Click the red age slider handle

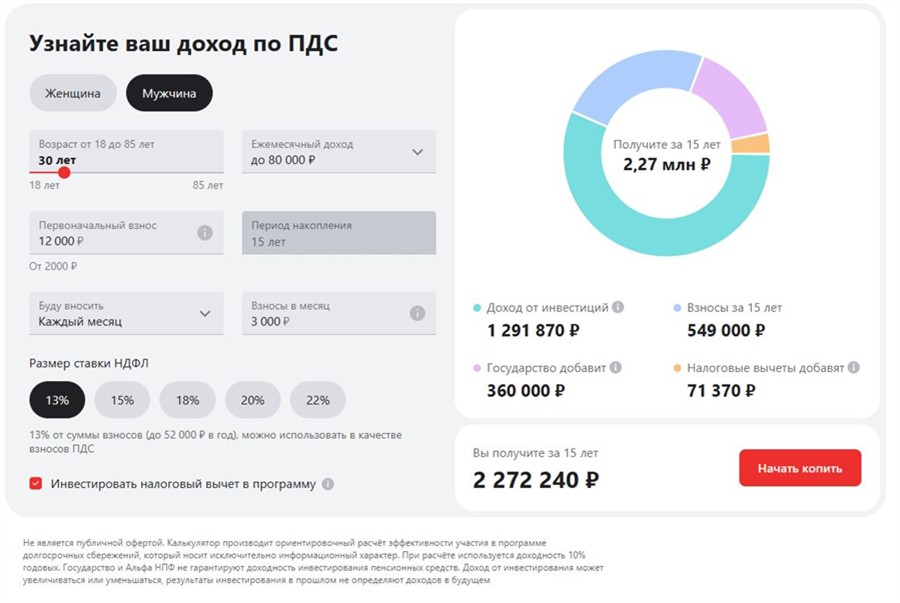[x=64, y=172]
